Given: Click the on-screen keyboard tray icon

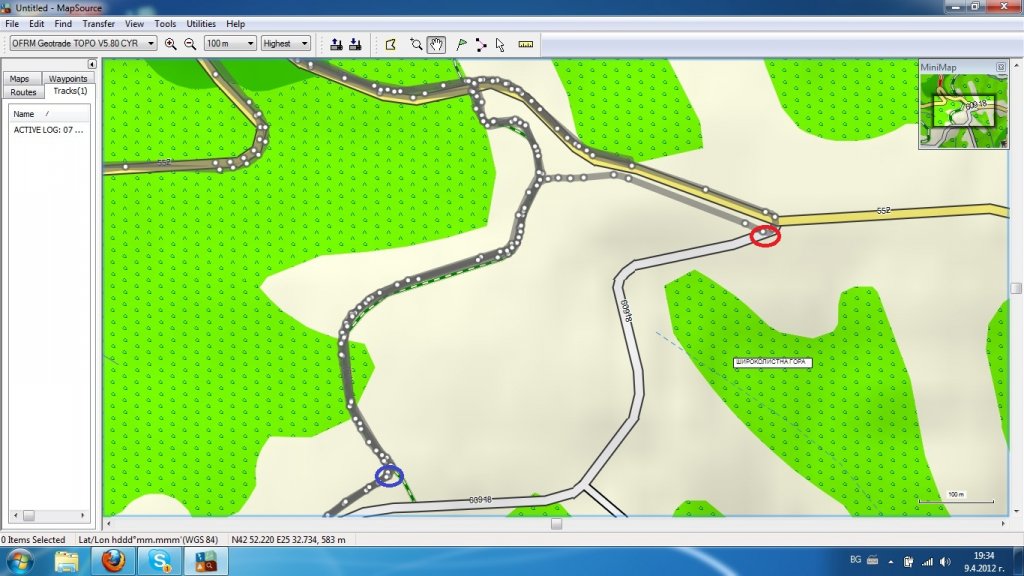Looking at the screenshot, I should (x=872, y=560).
